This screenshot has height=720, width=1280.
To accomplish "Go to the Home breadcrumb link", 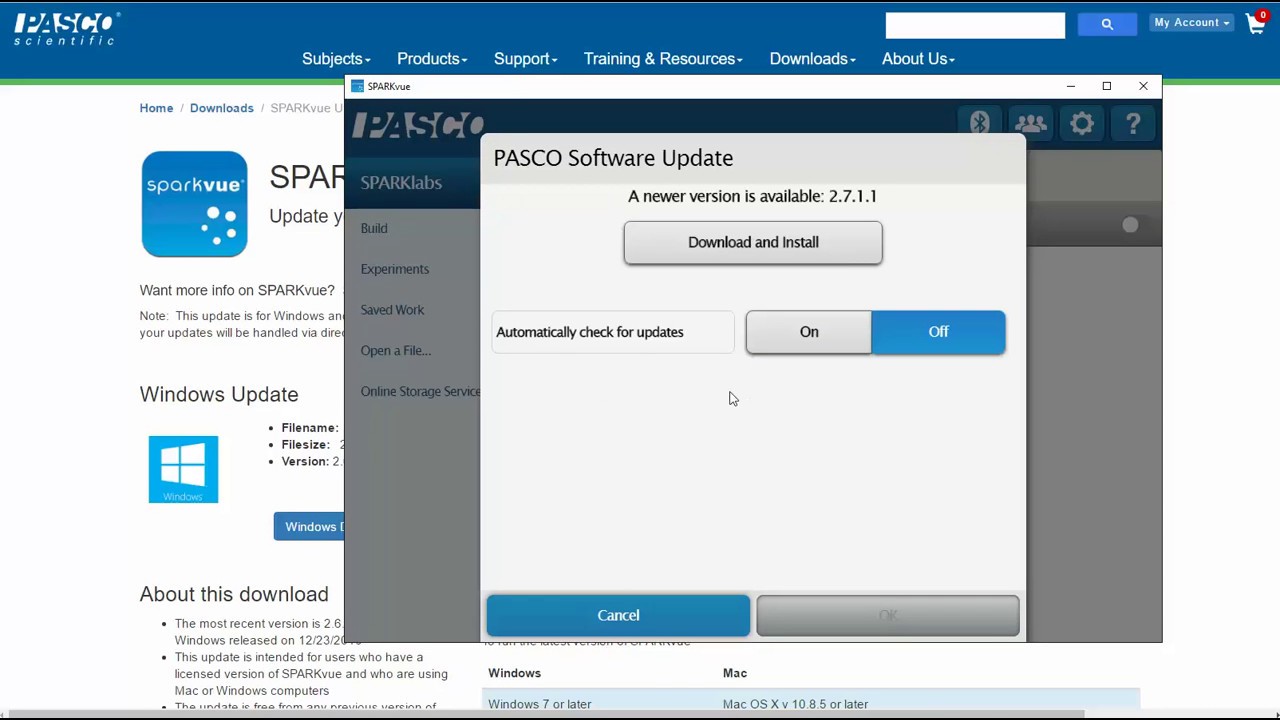I will (156, 108).
